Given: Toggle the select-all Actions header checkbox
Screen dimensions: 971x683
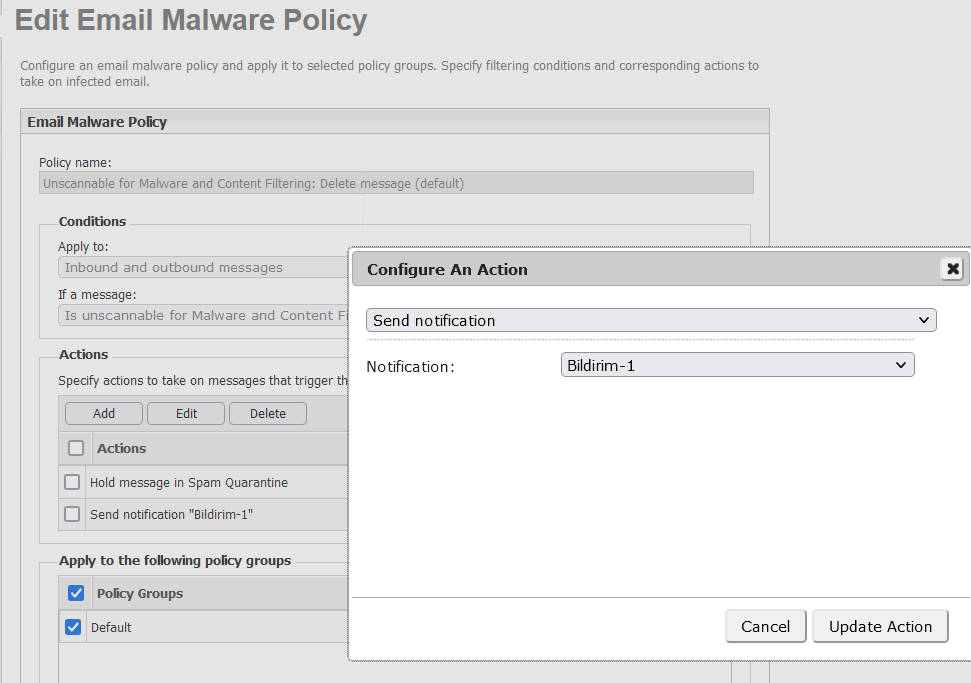Looking at the screenshot, I should pos(76,448).
